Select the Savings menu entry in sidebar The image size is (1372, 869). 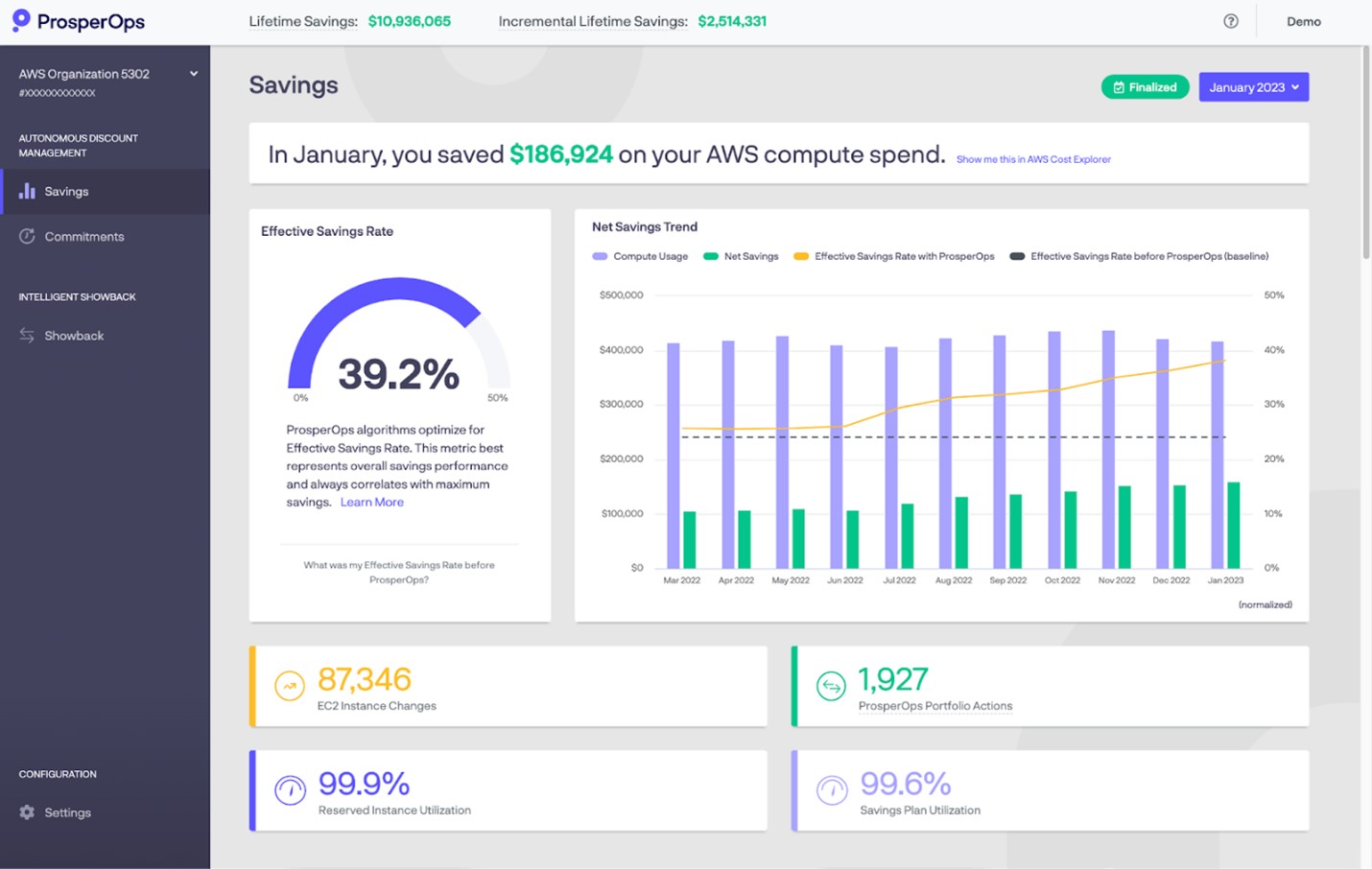click(x=66, y=191)
